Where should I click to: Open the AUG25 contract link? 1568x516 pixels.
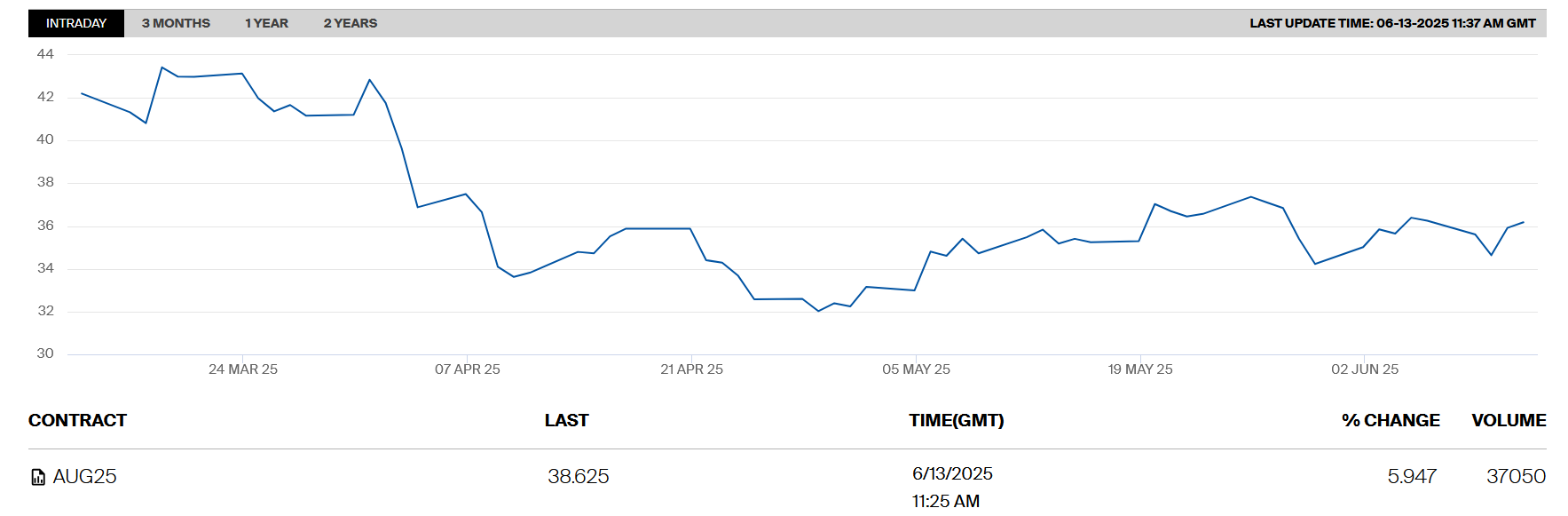coord(85,477)
